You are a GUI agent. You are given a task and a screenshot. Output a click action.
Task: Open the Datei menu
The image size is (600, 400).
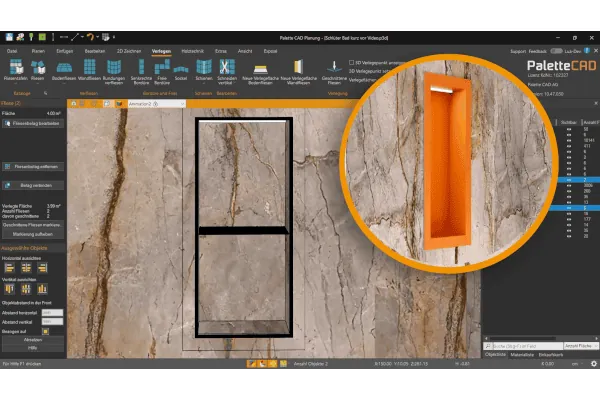point(12,51)
